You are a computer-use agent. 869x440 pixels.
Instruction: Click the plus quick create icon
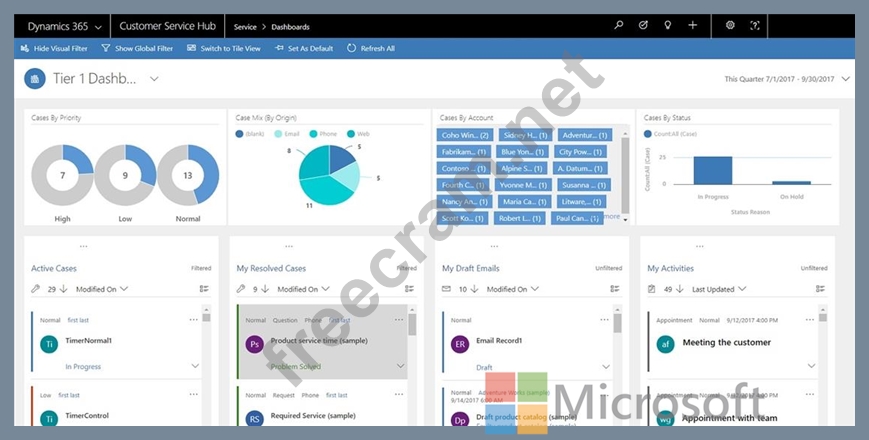[693, 25]
